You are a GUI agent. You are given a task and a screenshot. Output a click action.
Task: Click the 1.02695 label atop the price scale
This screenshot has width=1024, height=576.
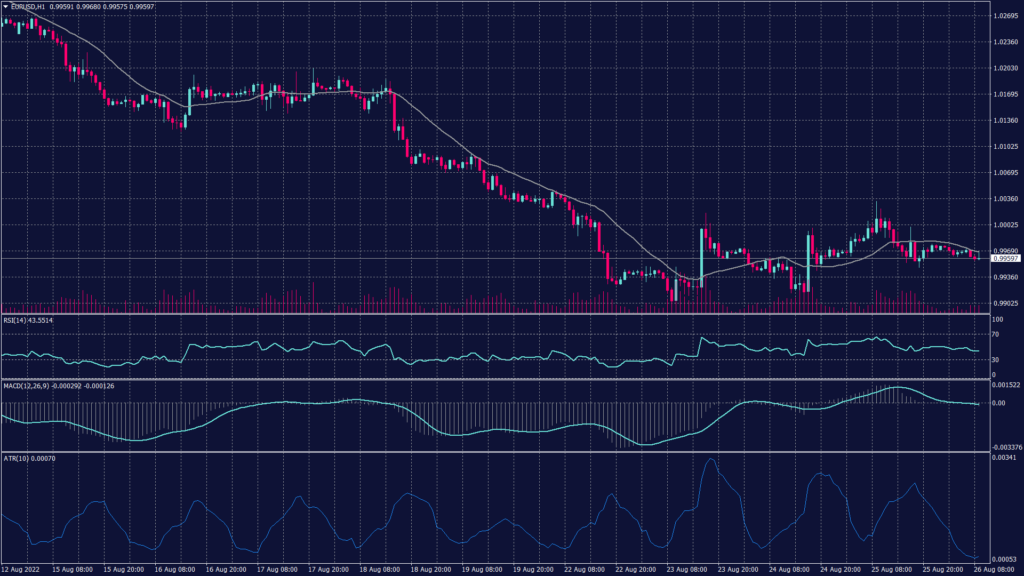click(1004, 16)
